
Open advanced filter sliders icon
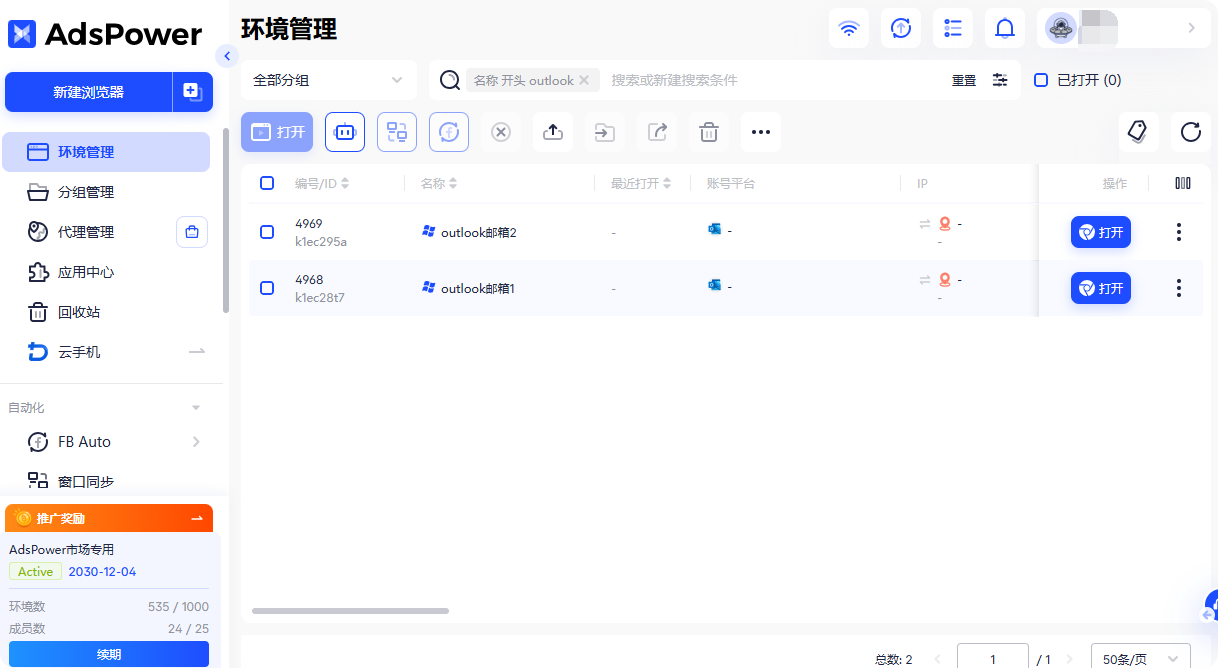pyautogui.click(x=1000, y=80)
